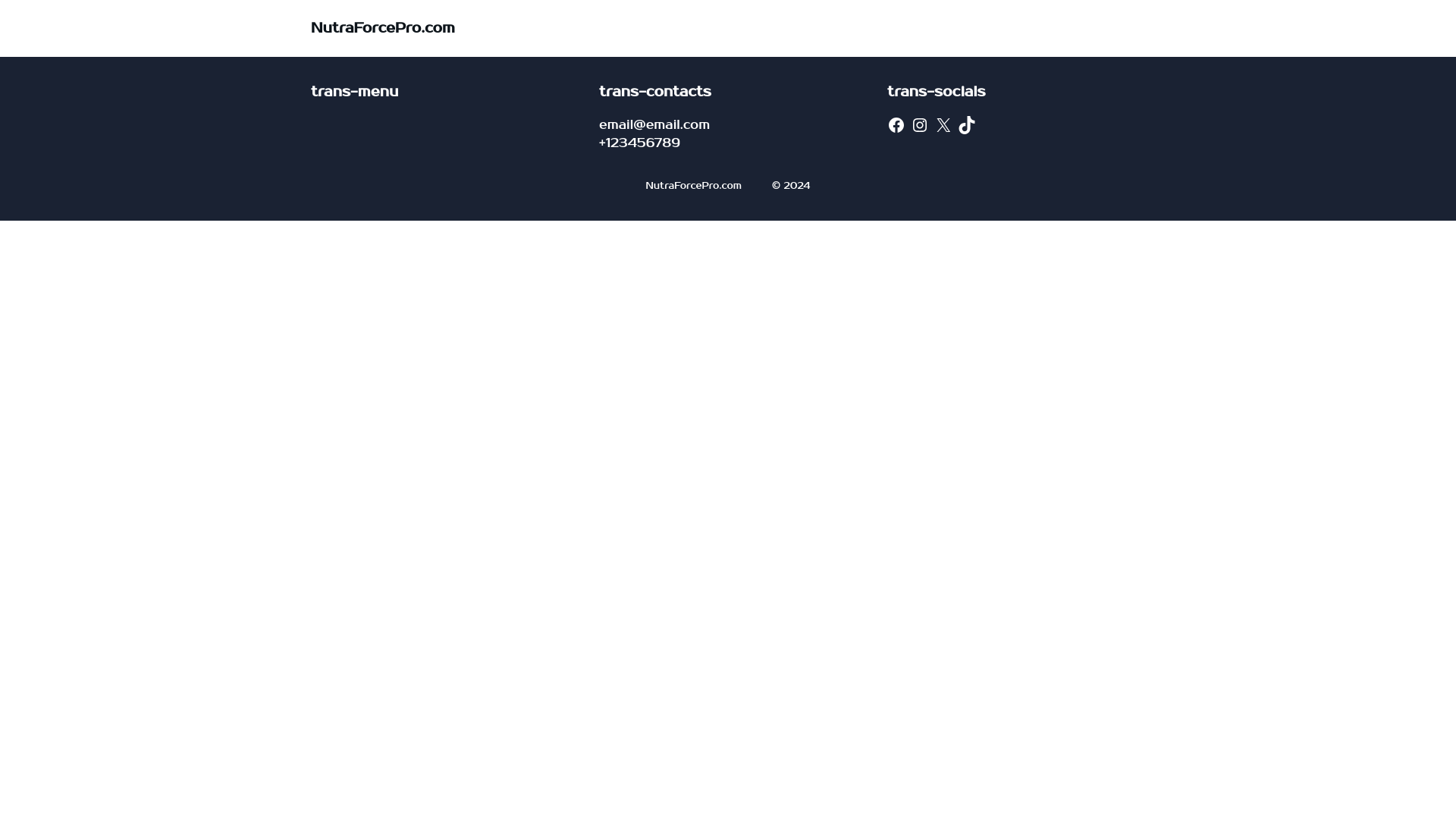Open the TikTok social icon
Screen dimensions: 1456x819
tap(966, 125)
